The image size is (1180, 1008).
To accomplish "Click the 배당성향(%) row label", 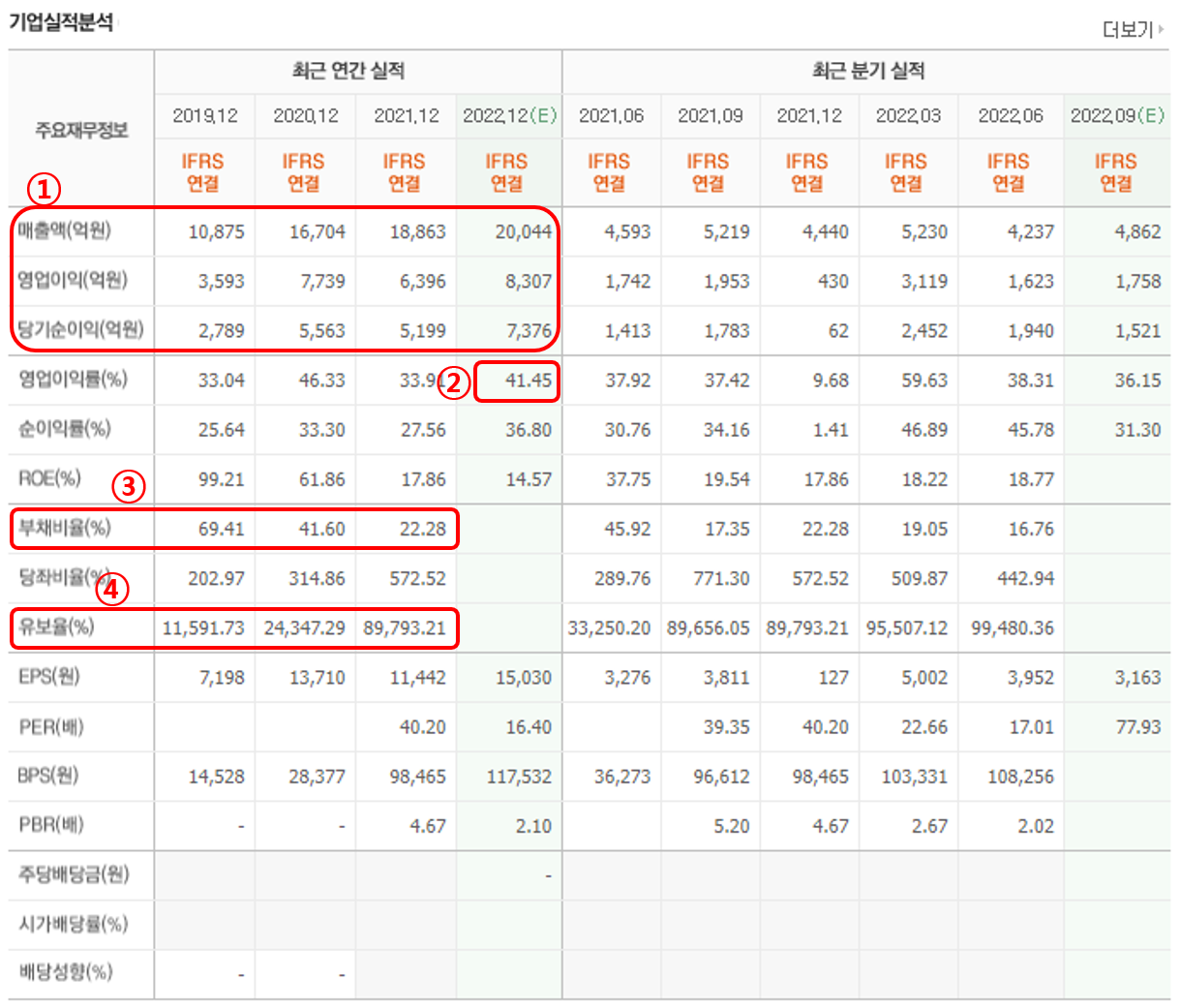I will [x=68, y=973].
